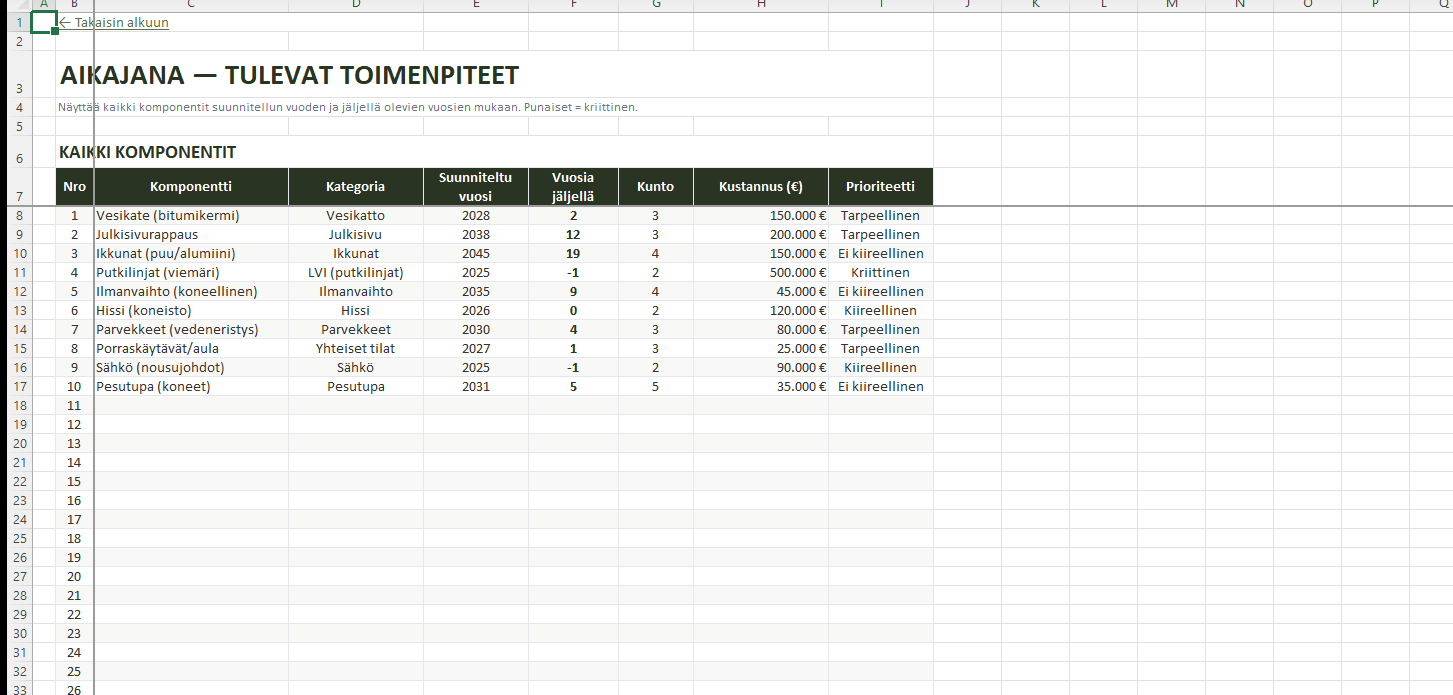Click the LVI (putkilinjat) category cell

click(x=355, y=272)
